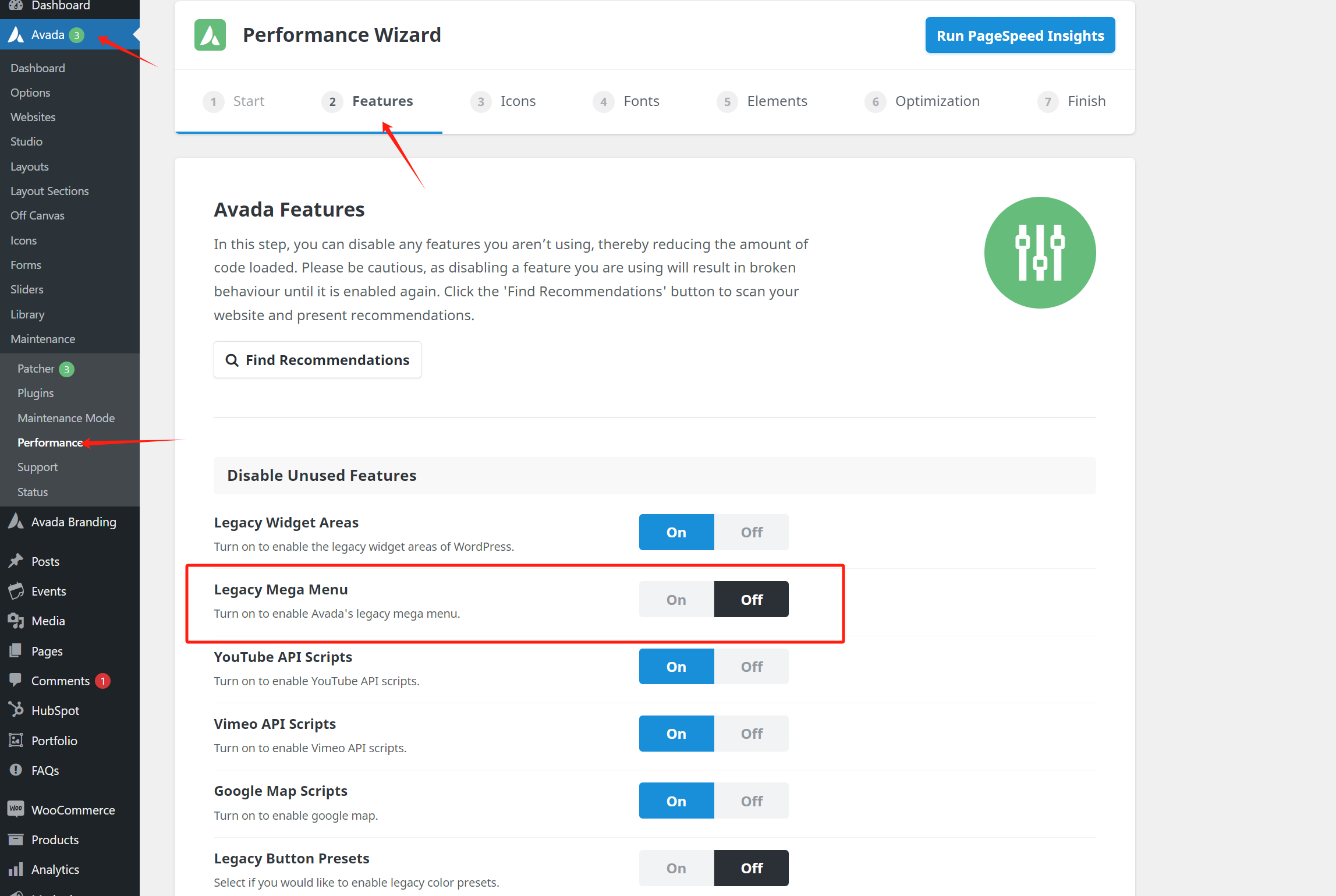Click the Avada logo in wizard header
The height and width of the screenshot is (896, 1336).
210,35
